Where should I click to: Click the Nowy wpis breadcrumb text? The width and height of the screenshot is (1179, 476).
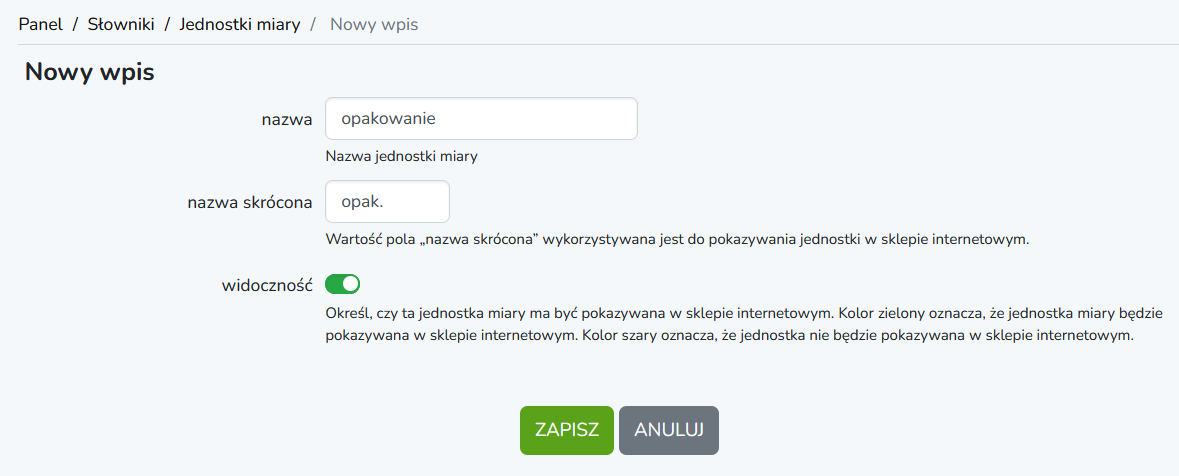click(x=374, y=24)
